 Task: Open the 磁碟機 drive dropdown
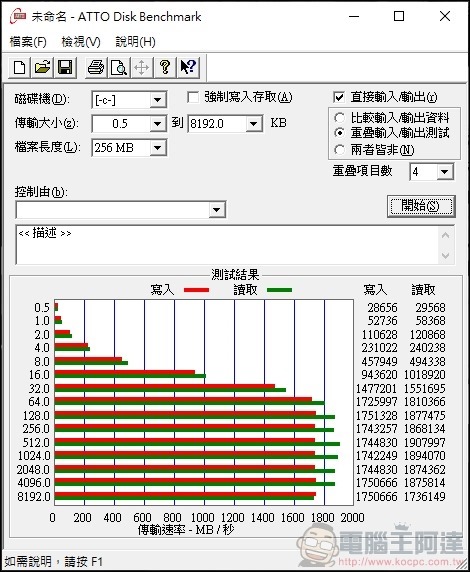pos(158,100)
